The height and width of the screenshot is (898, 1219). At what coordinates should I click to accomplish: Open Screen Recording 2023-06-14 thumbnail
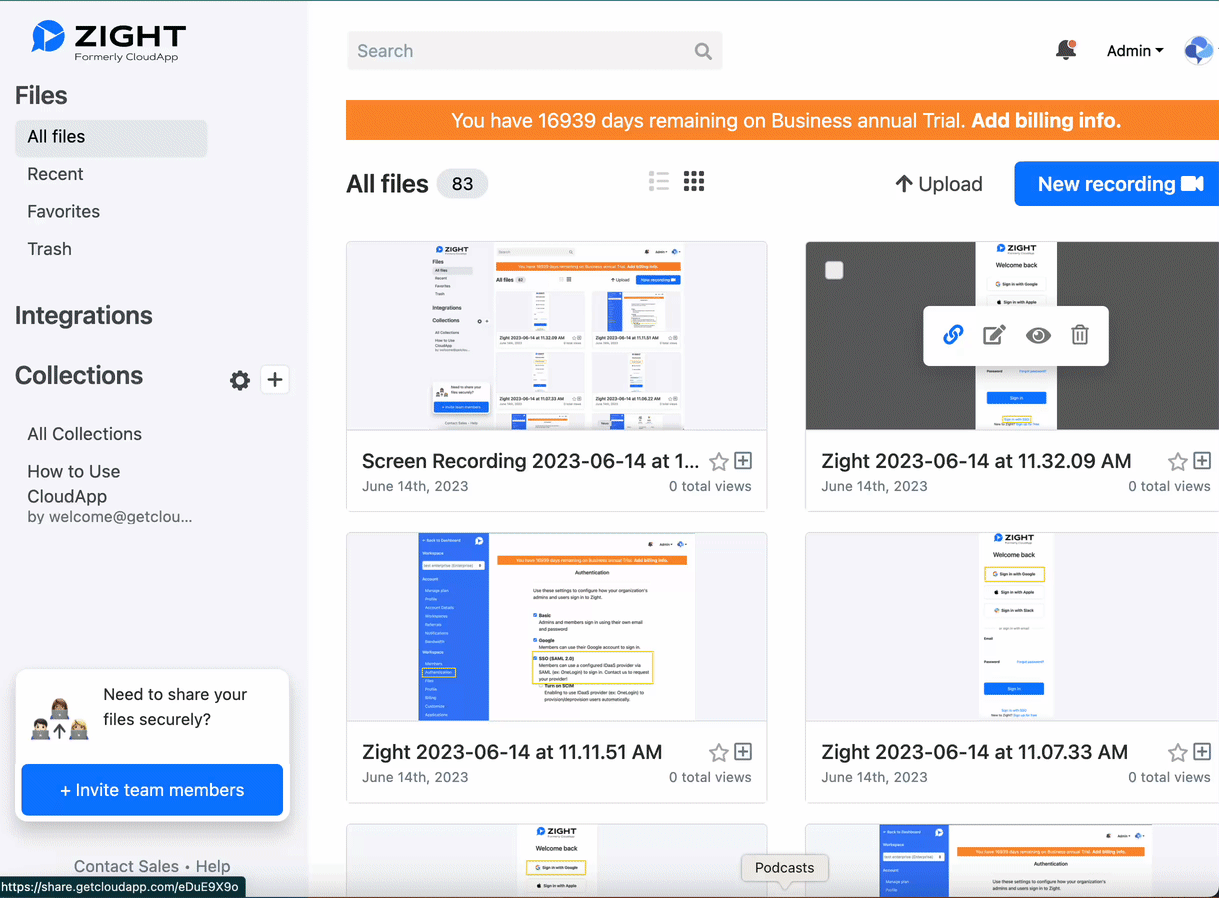(556, 336)
